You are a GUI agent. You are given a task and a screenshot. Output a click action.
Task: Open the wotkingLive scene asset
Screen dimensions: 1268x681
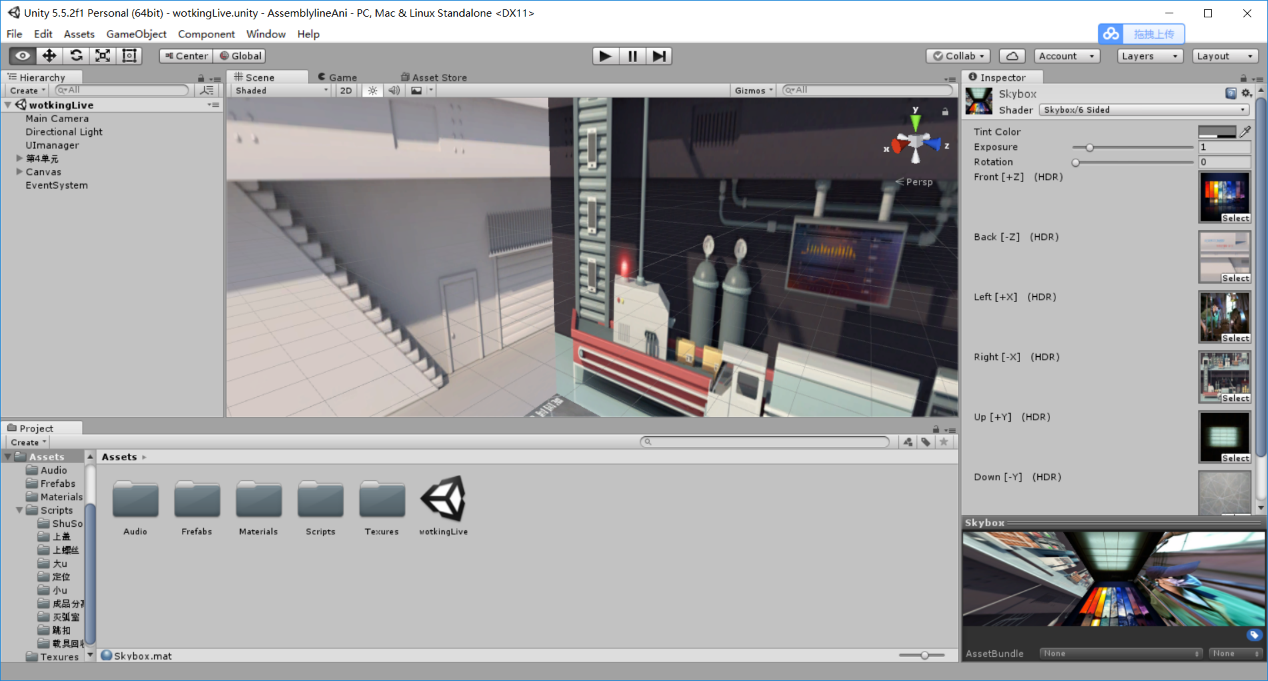click(x=443, y=499)
